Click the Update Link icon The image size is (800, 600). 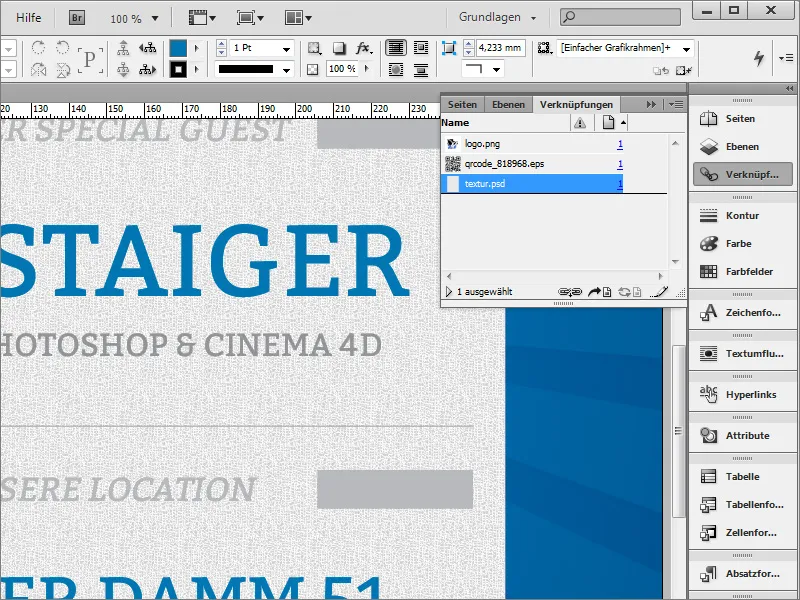(x=630, y=292)
